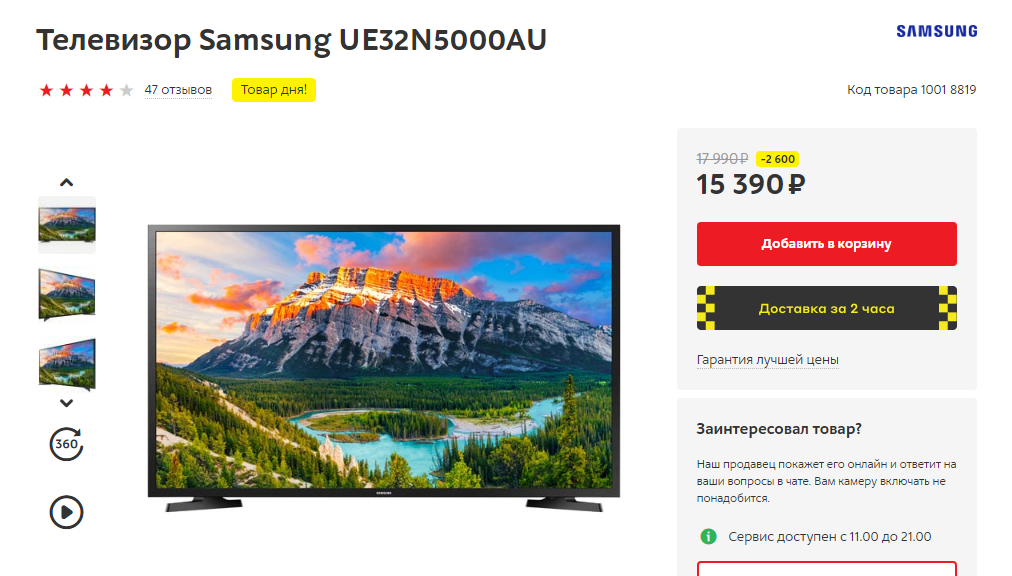1012x576 pixels.
Task: Click the Доставка за 2 часа banner
Action: [x=827, y=308]
